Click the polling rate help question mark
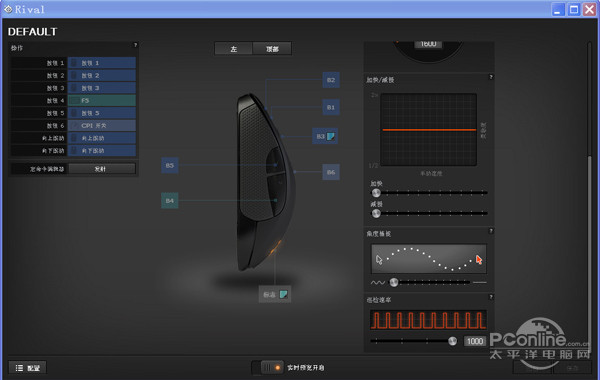Image resolution: width=600 pixels, height=380 pixels. 491,297
